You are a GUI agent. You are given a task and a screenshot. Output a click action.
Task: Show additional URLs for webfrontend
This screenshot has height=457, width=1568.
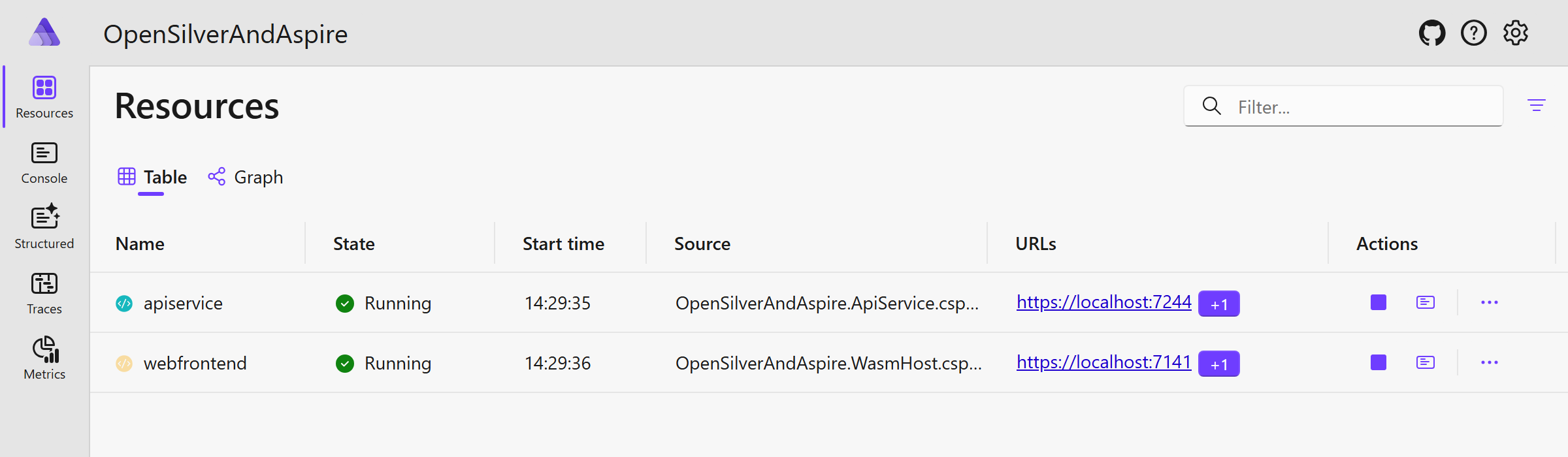[x=1218, y=364]
